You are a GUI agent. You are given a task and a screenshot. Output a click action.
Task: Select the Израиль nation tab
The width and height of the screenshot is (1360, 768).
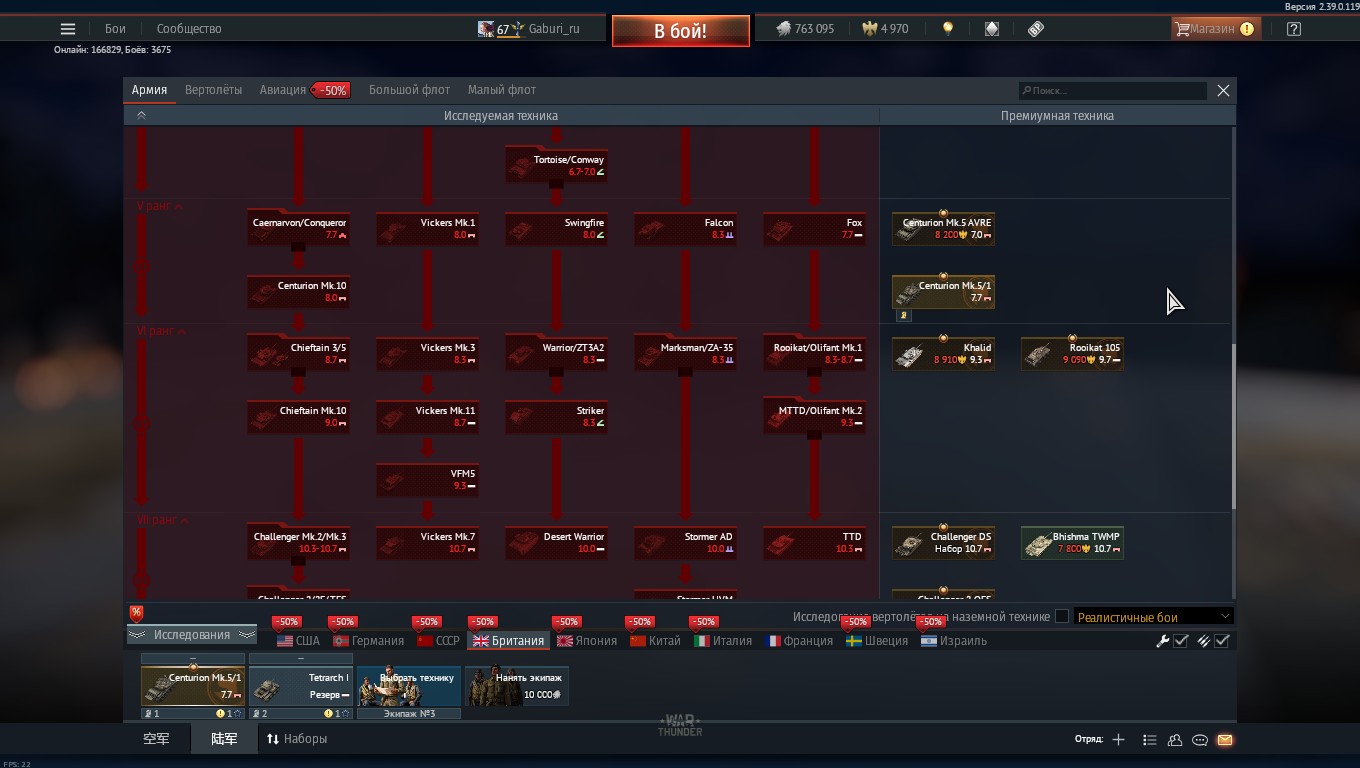click(954, 641)
